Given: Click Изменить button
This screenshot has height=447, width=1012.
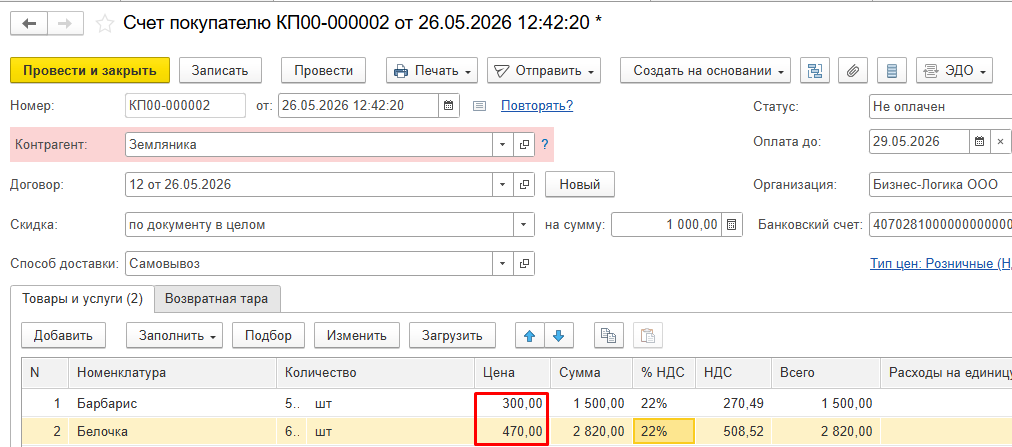Looking at the screenshot, I should [357, 335].
